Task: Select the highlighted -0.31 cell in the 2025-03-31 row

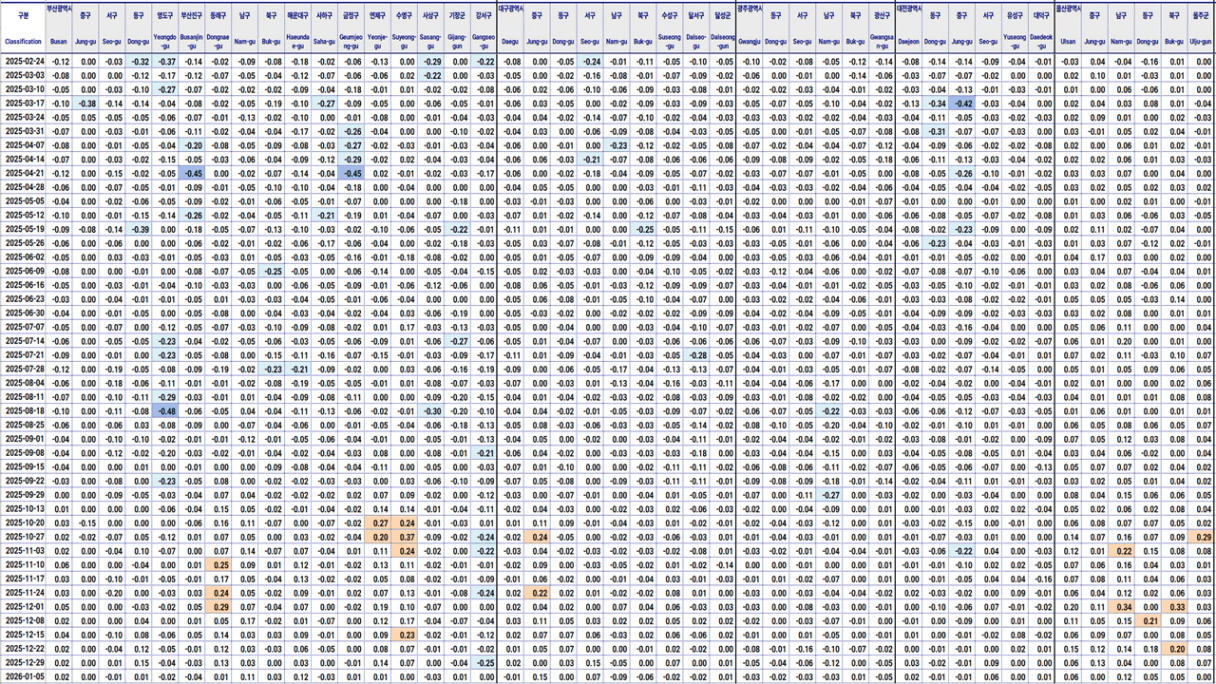Action: (936, 131)
